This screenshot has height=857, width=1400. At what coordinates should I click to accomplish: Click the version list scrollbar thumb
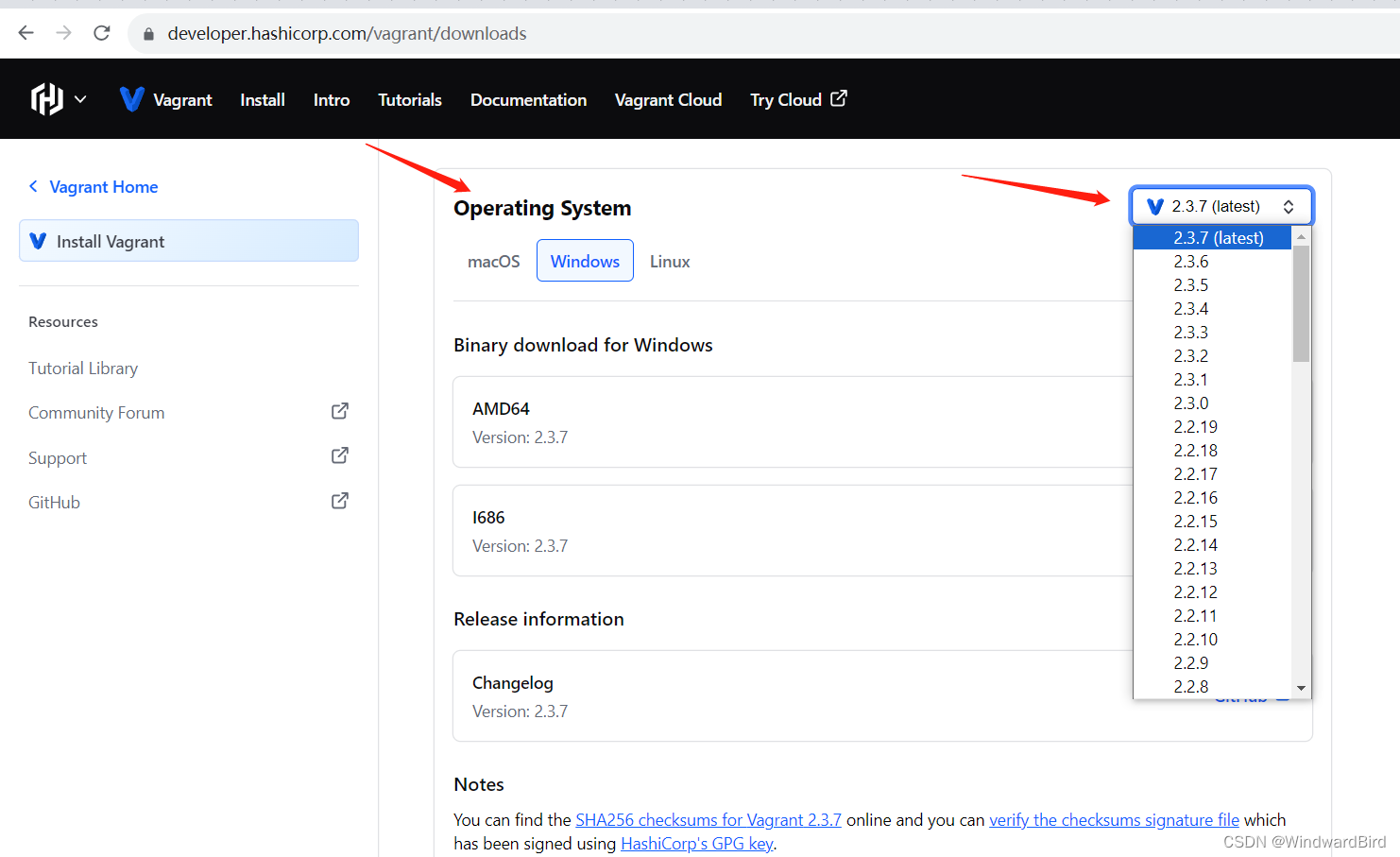tap(1301, 303)
